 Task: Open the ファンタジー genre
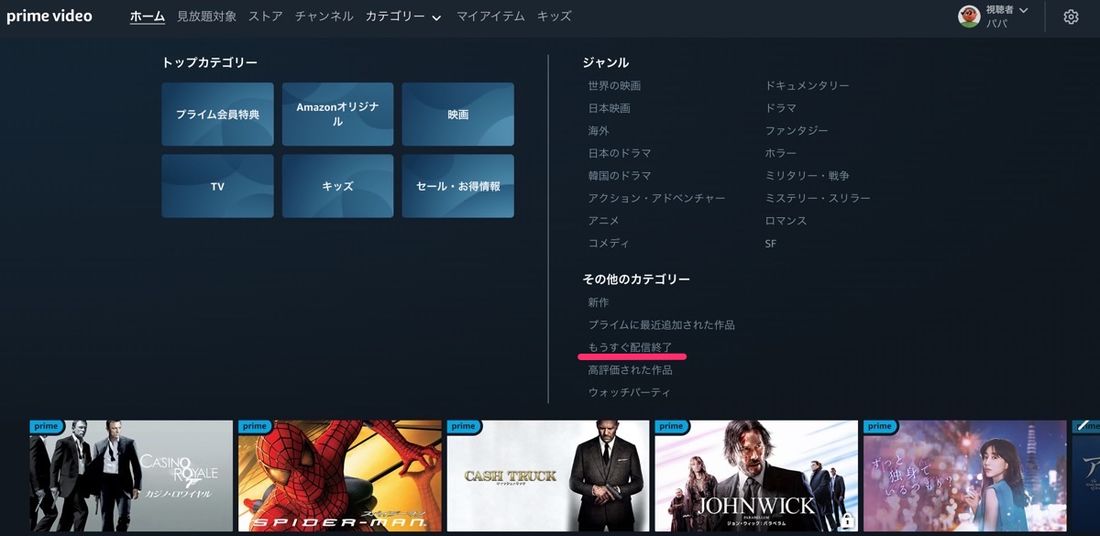pyautogui.click(x=796, y=130)
